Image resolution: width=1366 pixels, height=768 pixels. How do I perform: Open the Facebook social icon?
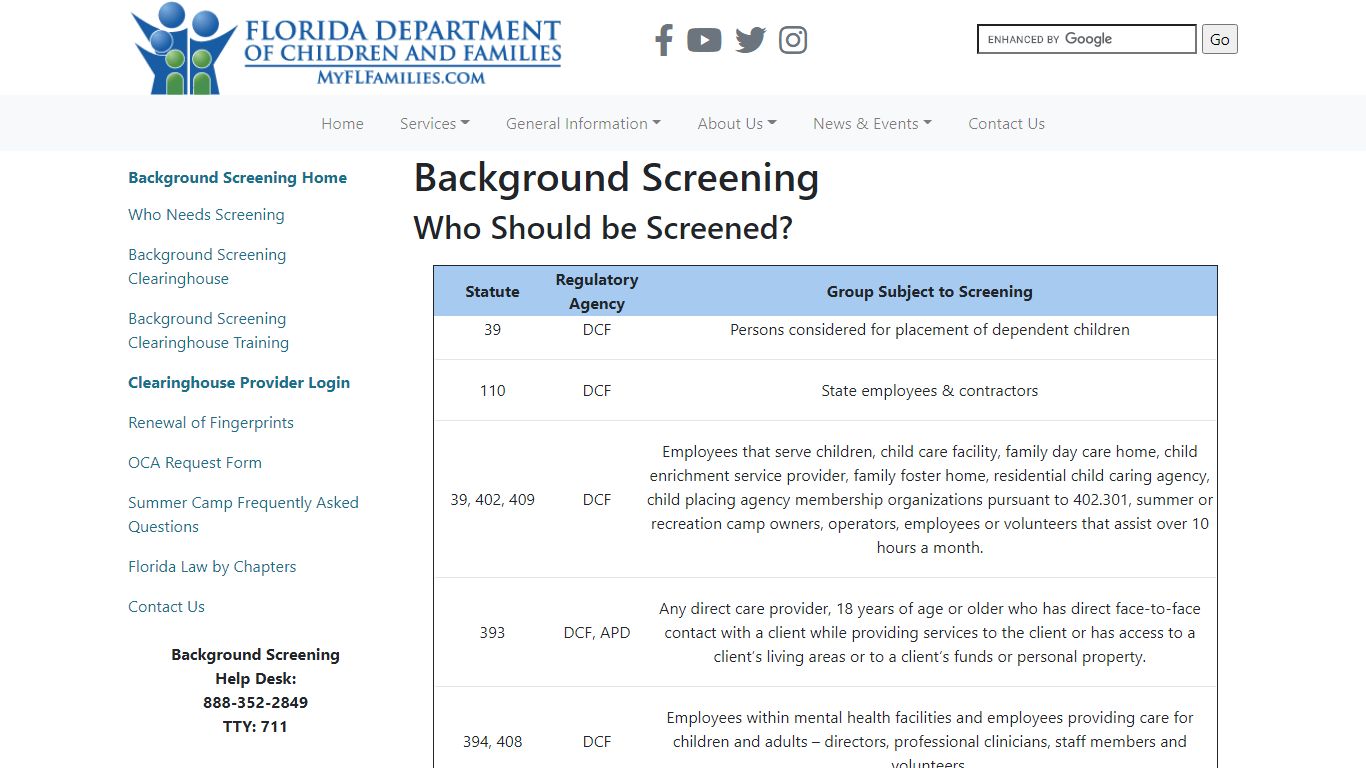663,40
